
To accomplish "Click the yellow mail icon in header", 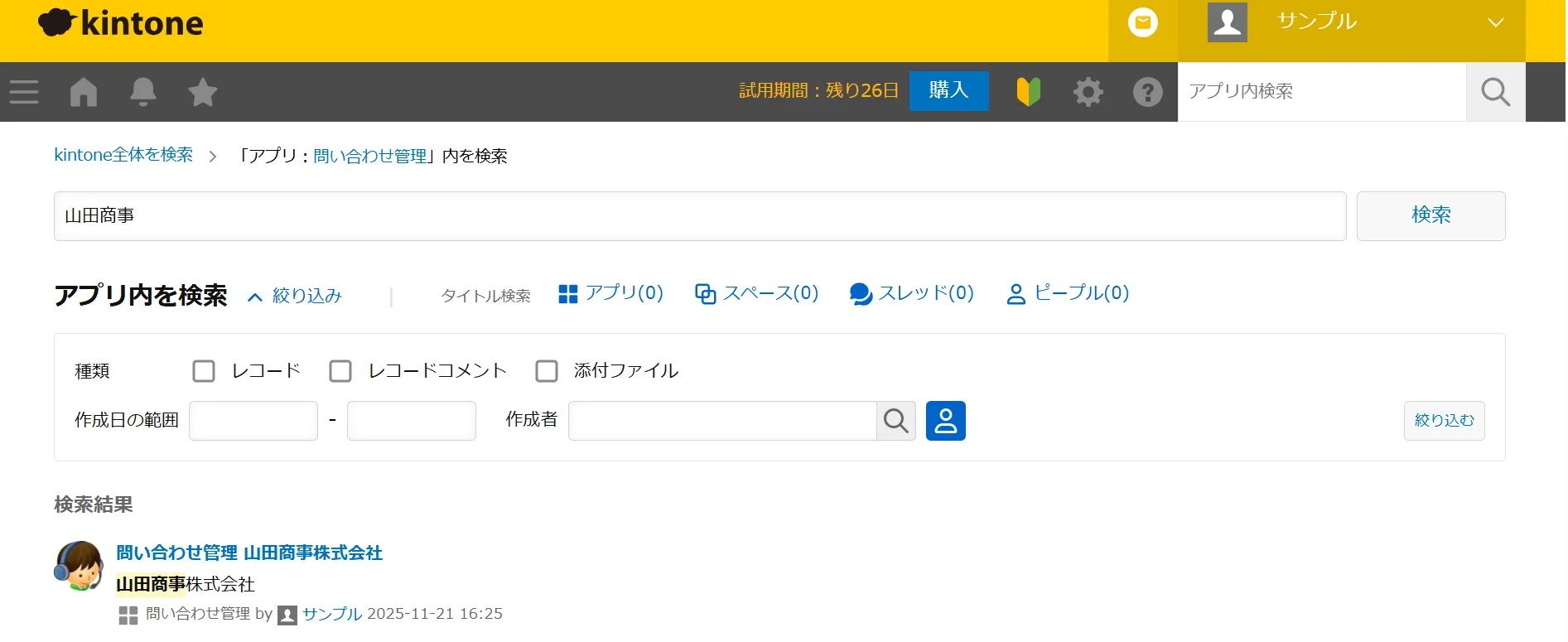I will (x=1142, y=23).
